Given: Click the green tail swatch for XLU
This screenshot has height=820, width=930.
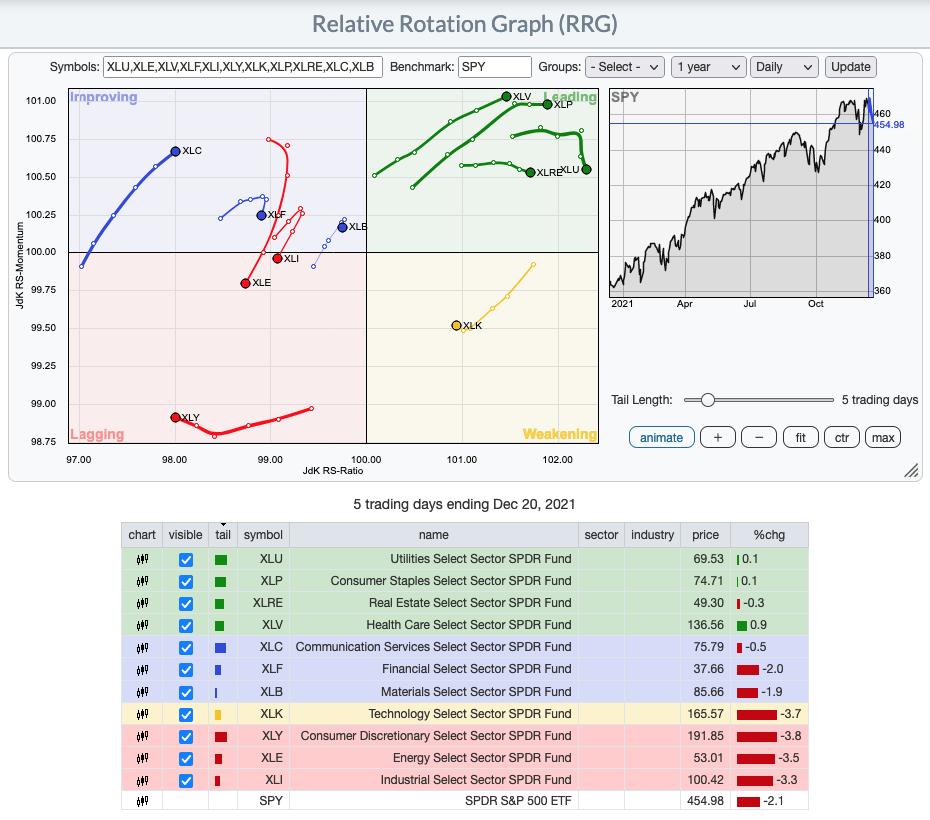Looking at the screenshot, I should [221, 560].
